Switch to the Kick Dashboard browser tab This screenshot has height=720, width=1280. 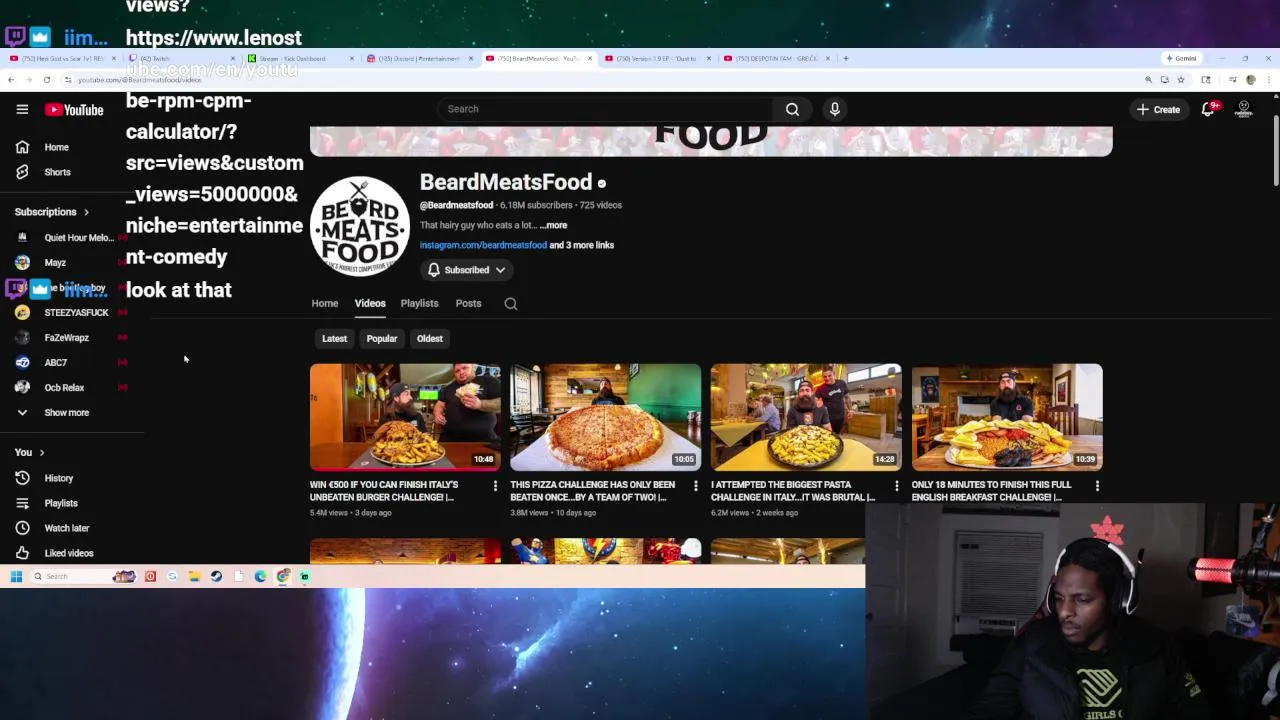point(301,58)
